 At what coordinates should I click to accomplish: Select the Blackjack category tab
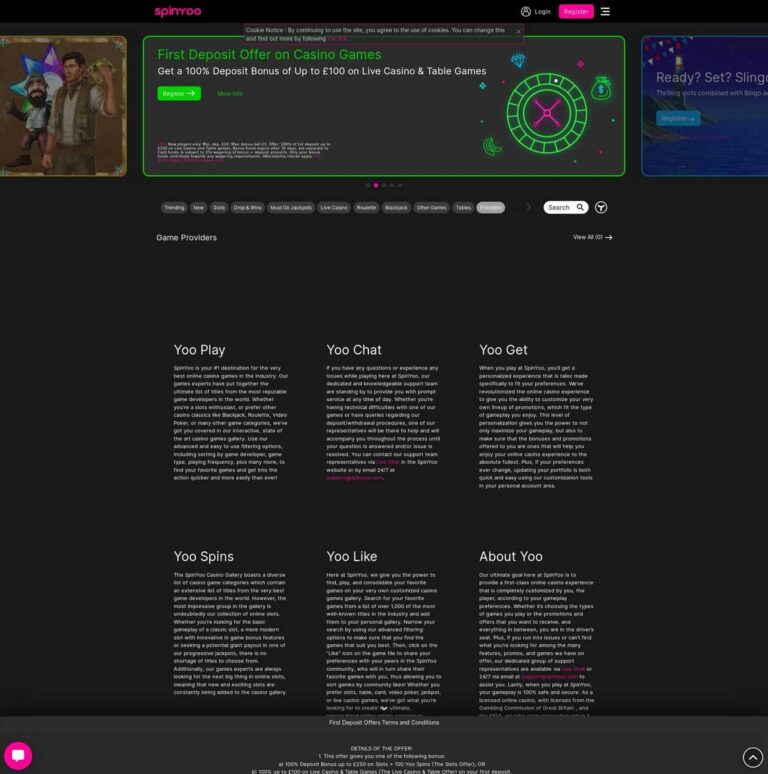pyautogui.click(x=396, y=208)
